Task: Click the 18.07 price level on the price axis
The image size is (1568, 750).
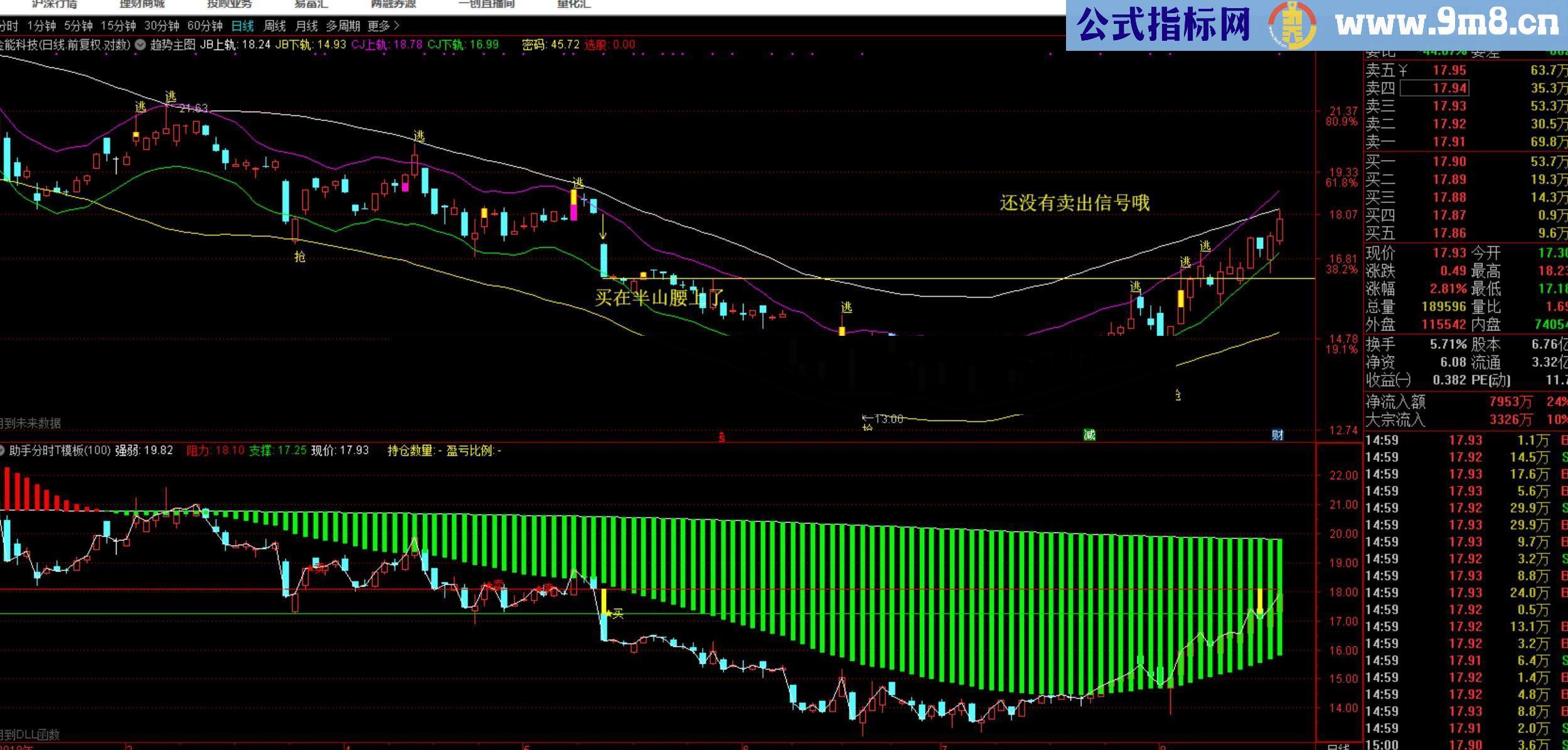Action: [1343, 215]
